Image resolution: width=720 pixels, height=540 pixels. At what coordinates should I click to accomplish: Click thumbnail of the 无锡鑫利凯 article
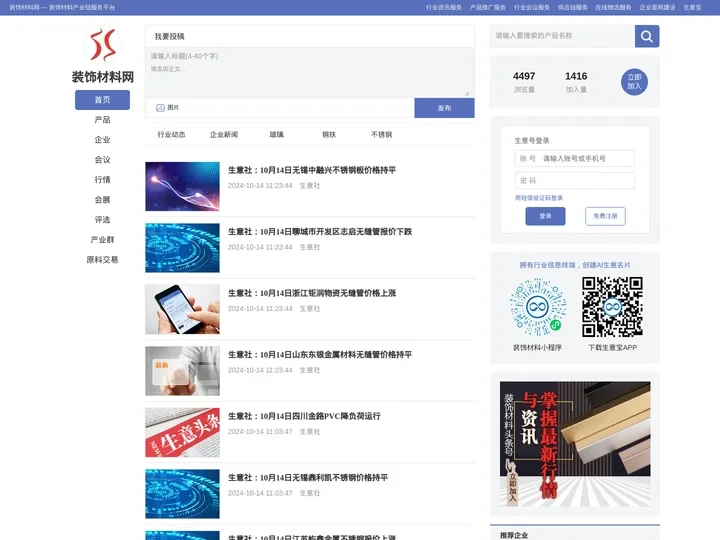click(x=182, y=494)
